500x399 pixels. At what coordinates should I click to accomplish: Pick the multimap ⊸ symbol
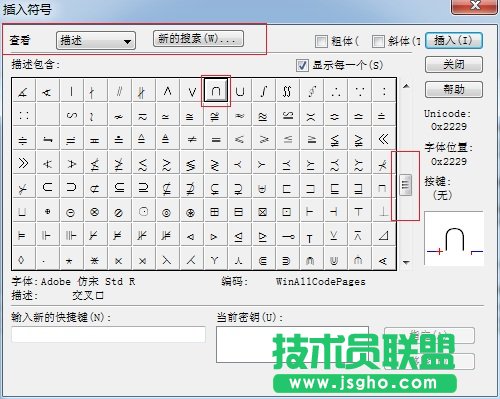click(x=288, y=235)
